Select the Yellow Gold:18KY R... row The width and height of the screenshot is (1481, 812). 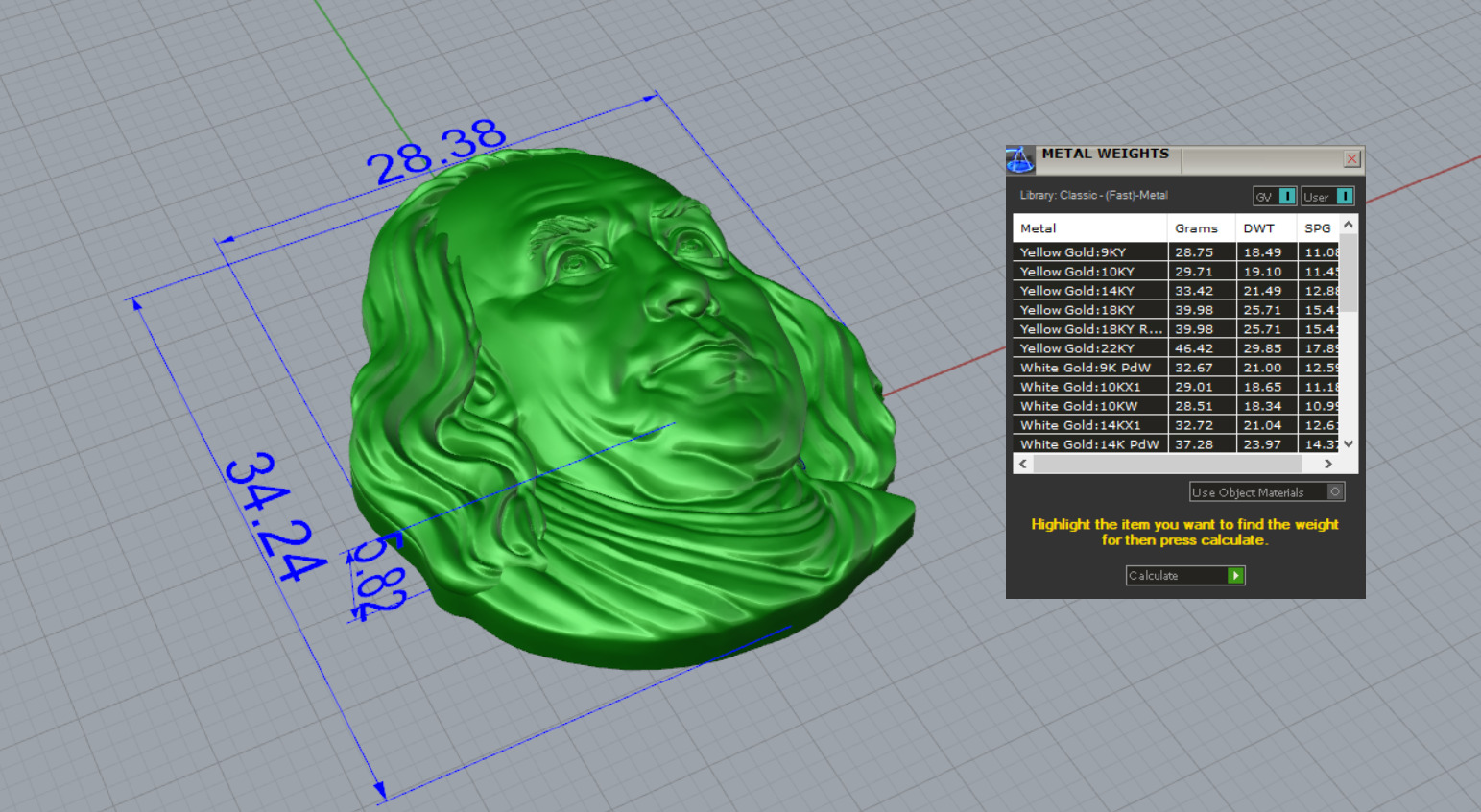(x=1176, y=329)
